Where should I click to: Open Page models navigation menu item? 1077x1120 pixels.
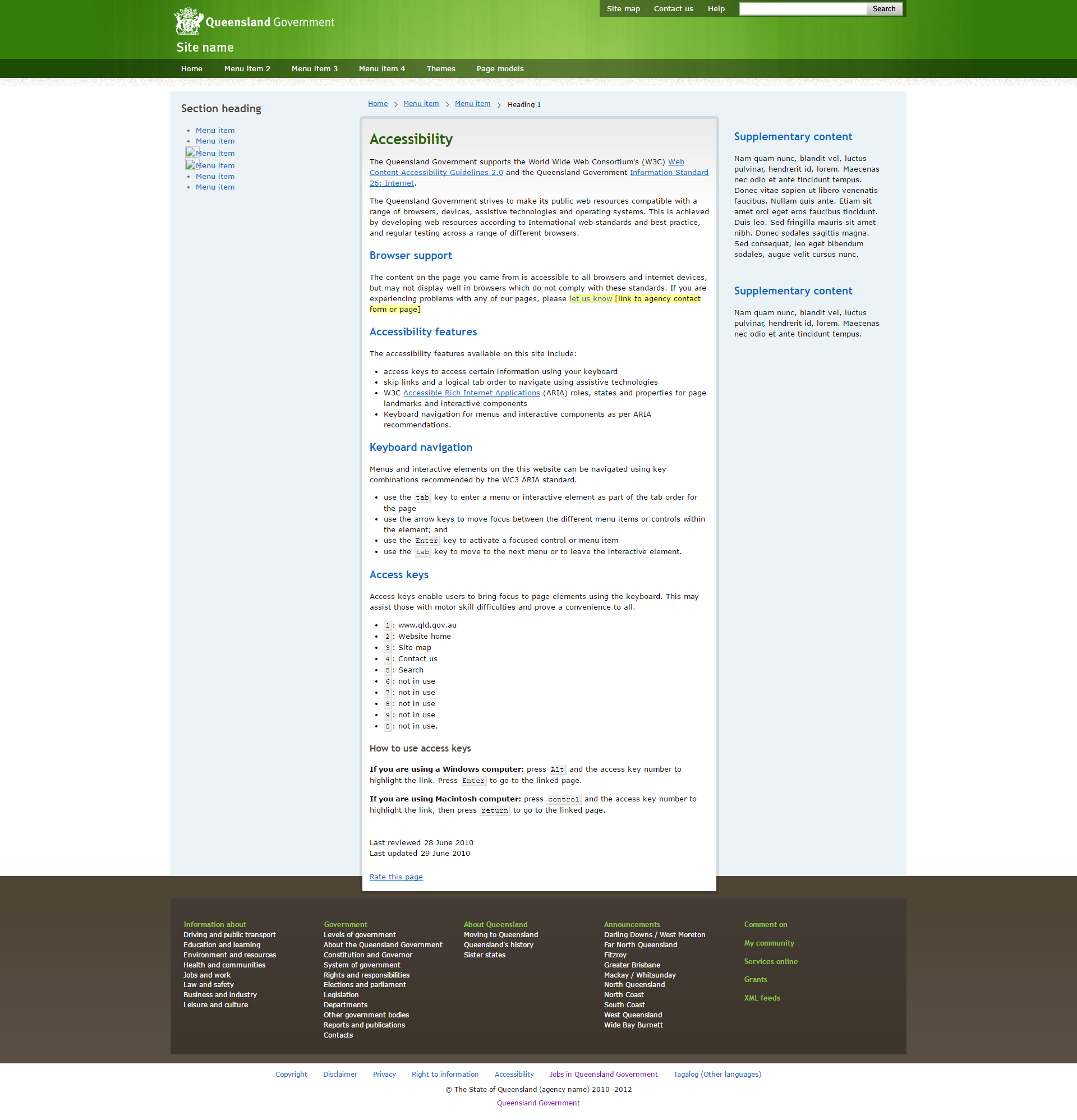(x=500, y=68)
